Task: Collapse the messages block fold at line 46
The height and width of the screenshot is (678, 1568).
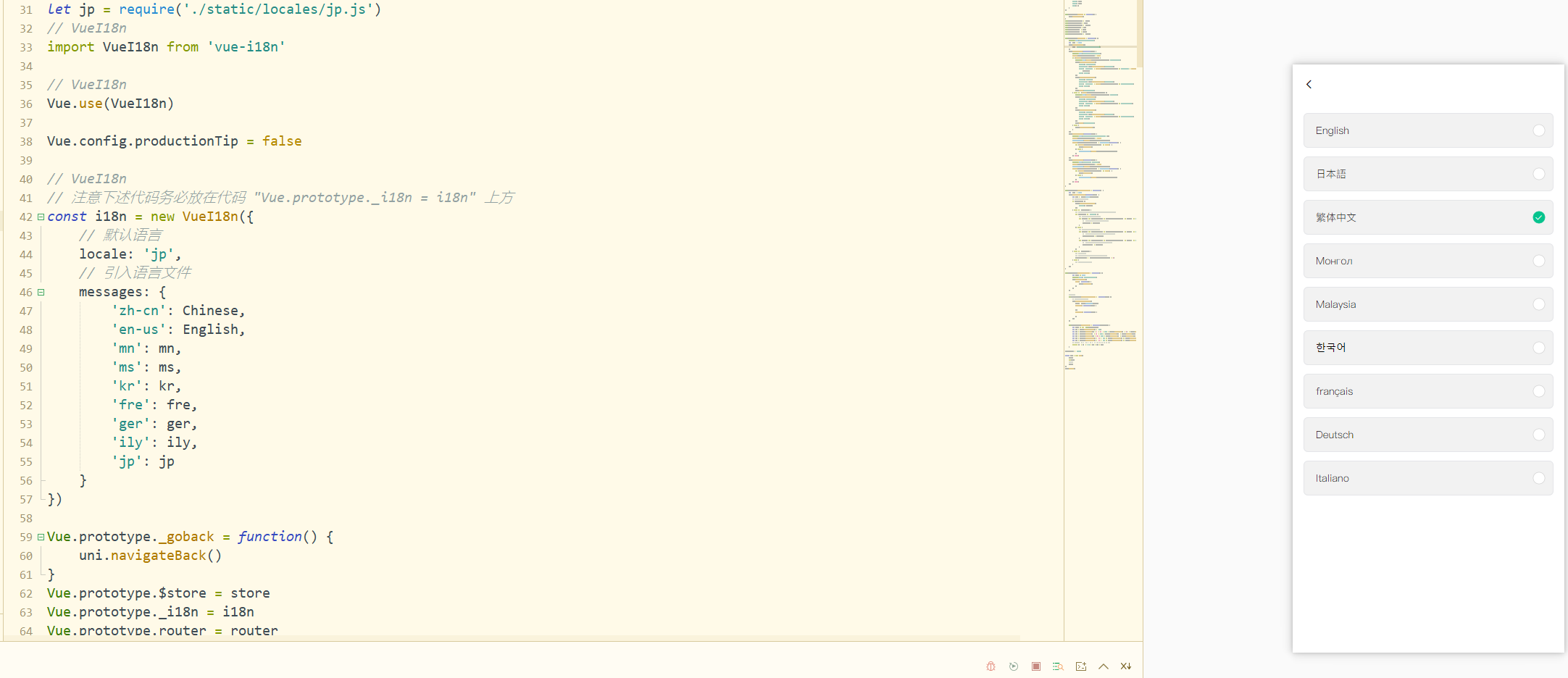Action: point(41,292)
